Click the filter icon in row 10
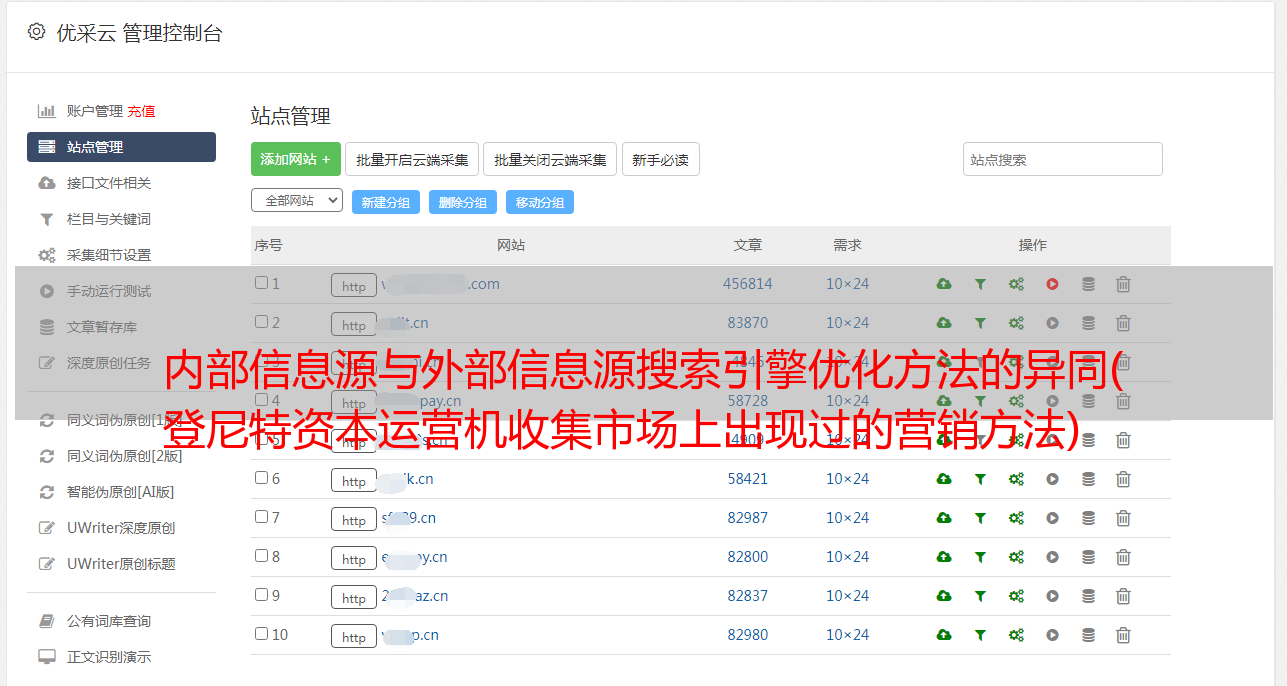 click(x=980, y=635)
